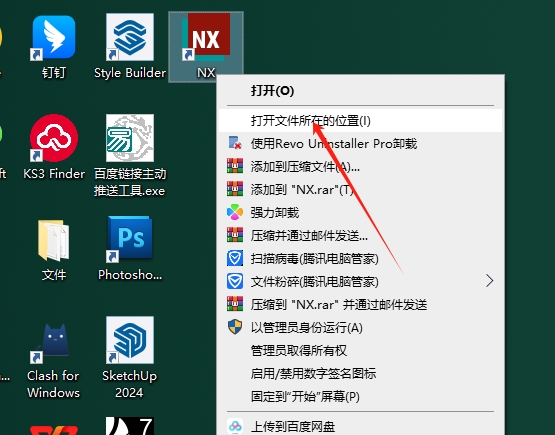555x435 pixels.
Task: Click shield icon beside 扫描病毒(腾讯电脑管家)
Action: (235, 258)
